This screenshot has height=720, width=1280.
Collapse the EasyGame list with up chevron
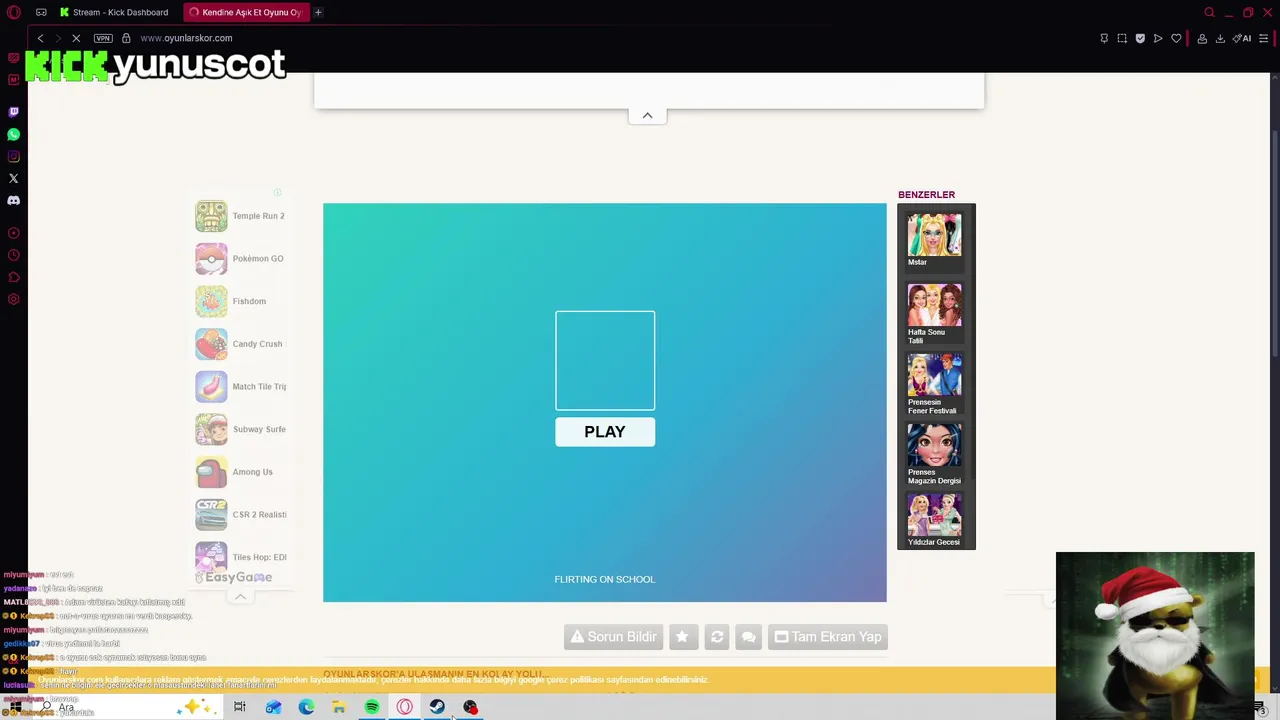(x=240, y=597)
